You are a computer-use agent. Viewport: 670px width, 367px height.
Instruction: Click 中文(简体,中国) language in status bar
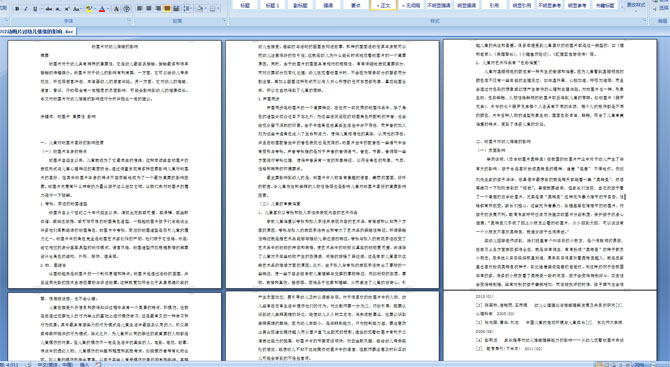tap(55, 364)
